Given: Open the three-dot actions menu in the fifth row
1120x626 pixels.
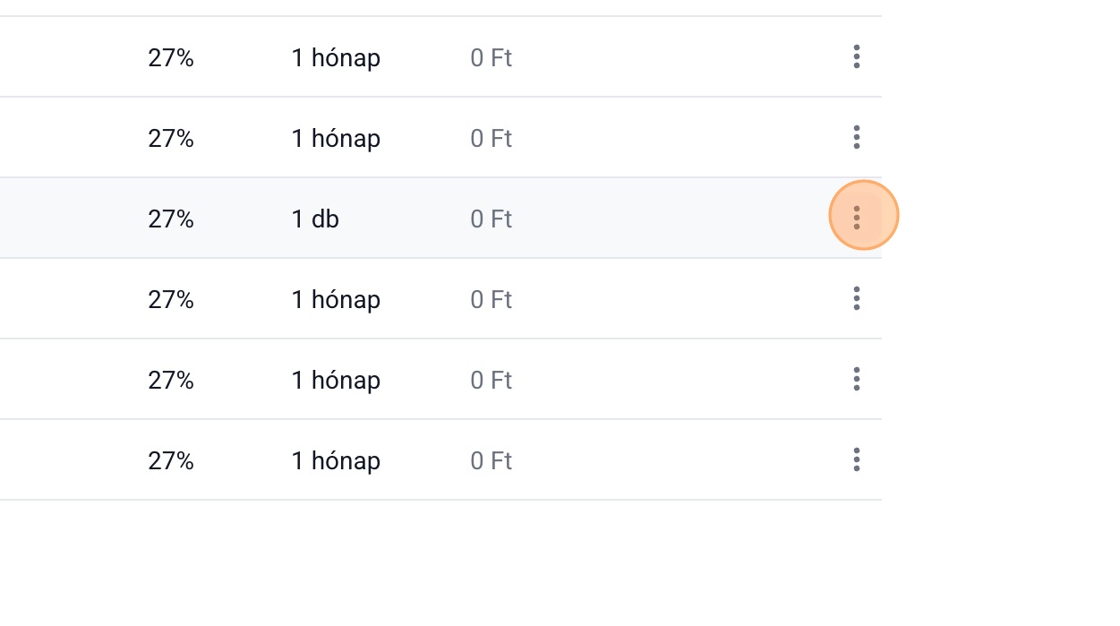Looking at the screenshot, I should point(856,379).
